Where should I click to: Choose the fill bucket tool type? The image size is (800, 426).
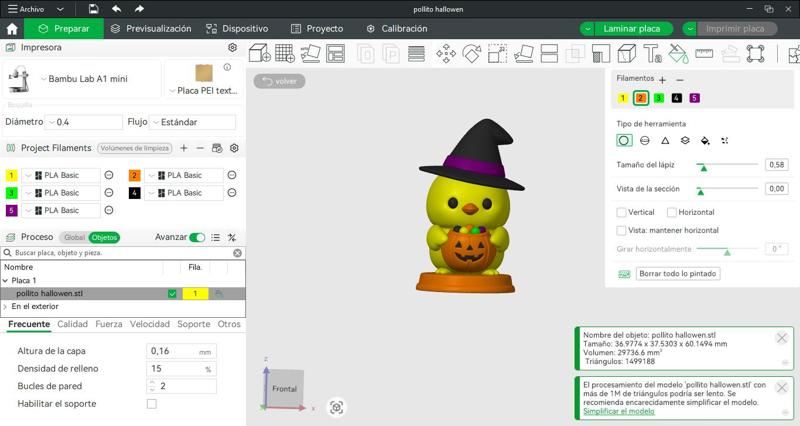pos(705,140)
